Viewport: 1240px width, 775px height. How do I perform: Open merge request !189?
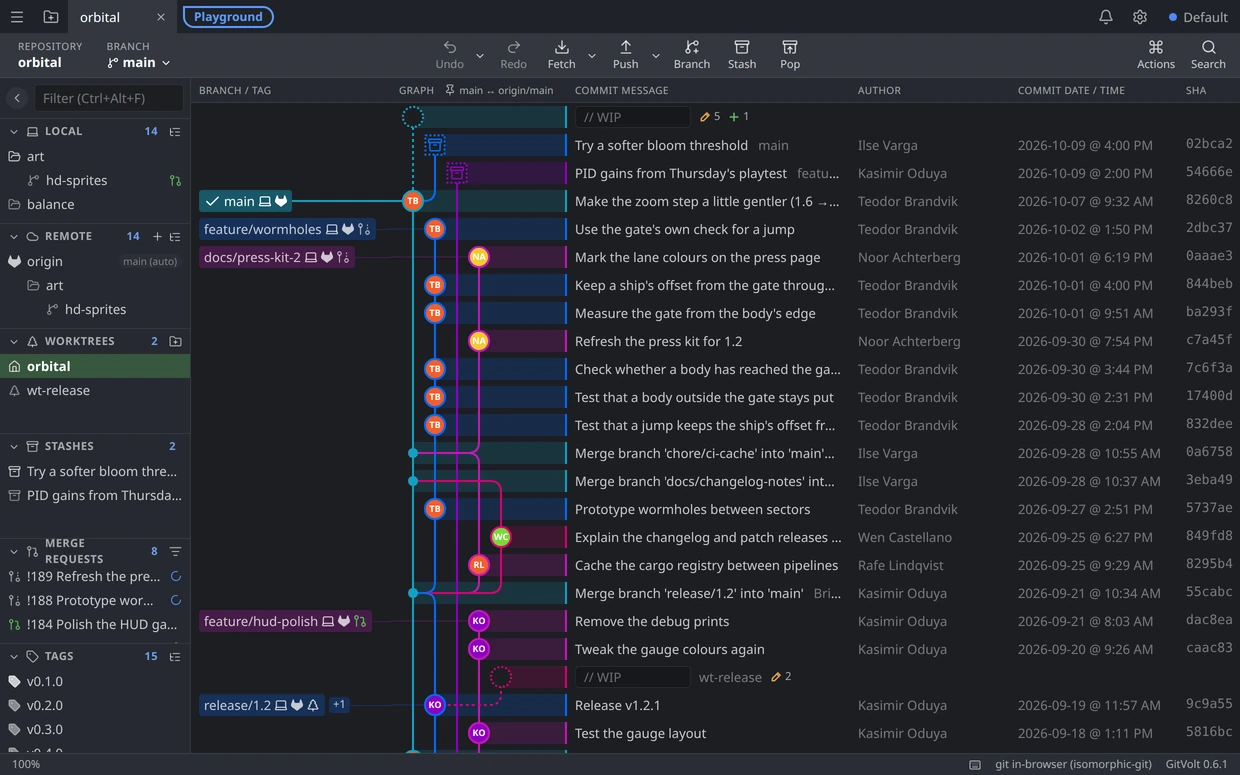click(95, 576)
